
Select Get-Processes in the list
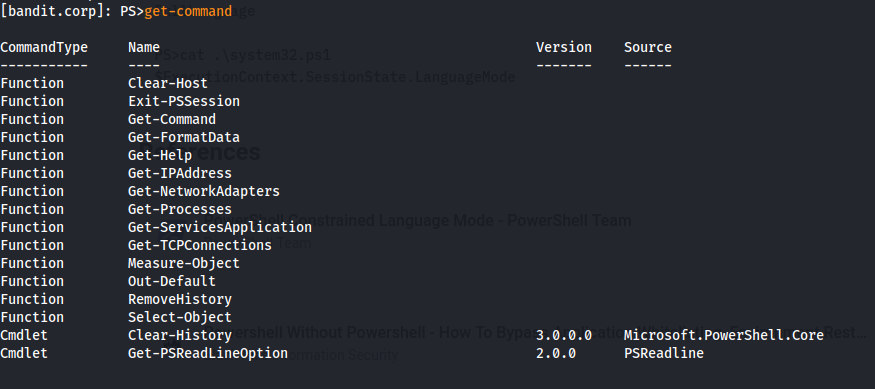click(180, 209)
